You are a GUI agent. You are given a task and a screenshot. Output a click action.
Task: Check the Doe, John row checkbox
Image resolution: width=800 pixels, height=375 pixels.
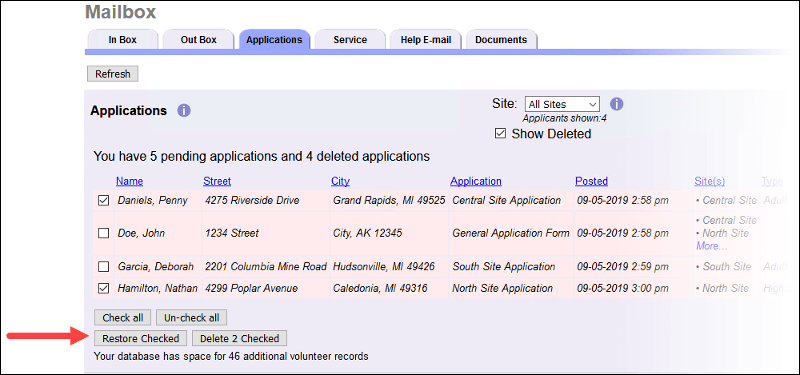(104, 234)
